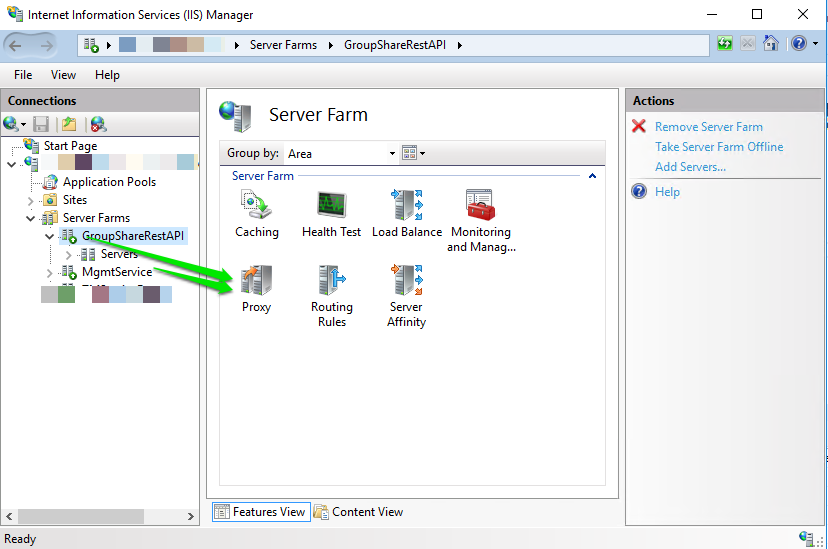Open the Caching feature icon
The height and width of the screenshot is (549, 828).
256,205
